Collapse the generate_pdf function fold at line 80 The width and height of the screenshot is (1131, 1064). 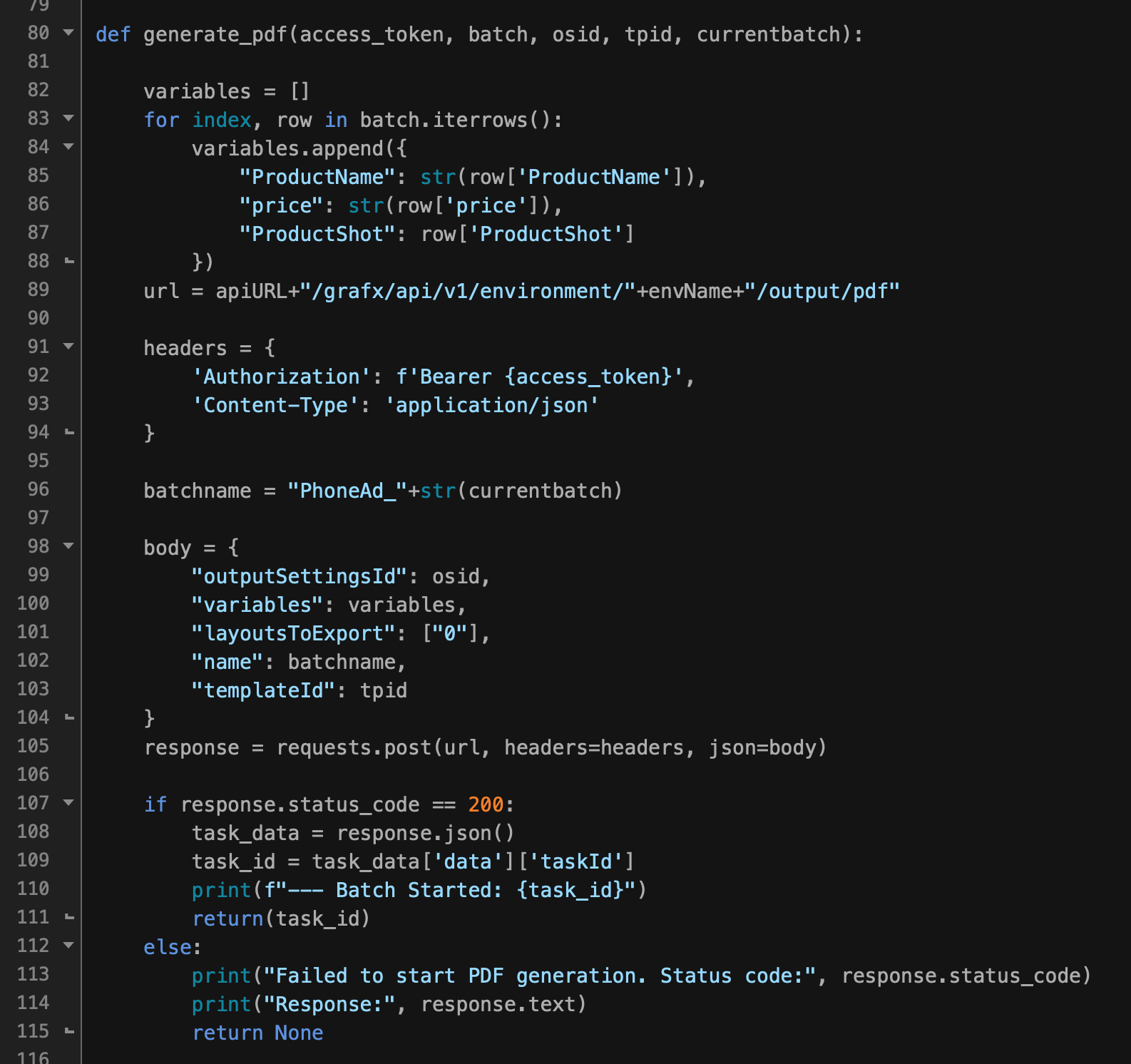click(68, 33)
